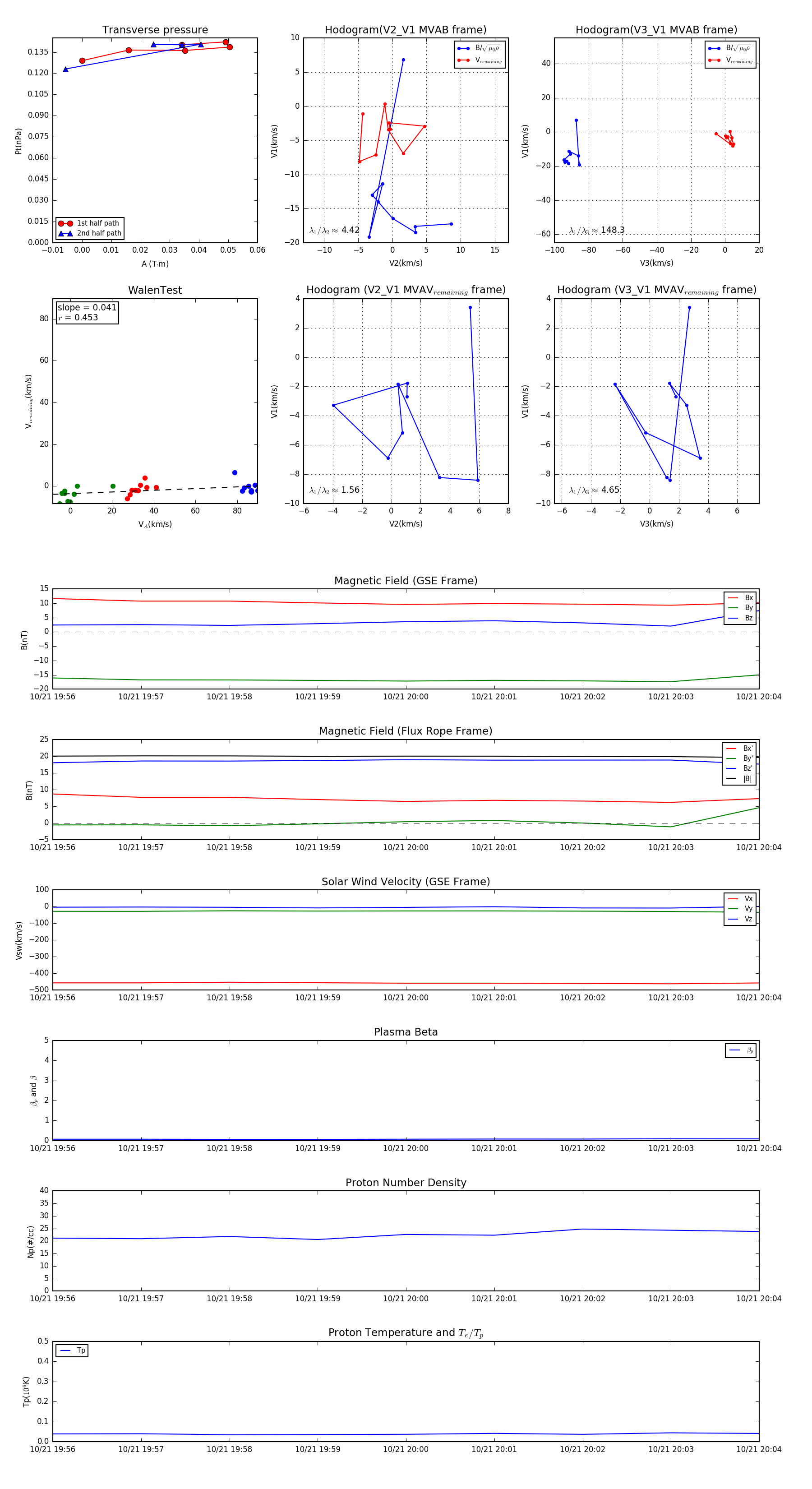Click the "Magnetic Field (GSE Frame)" title
The width and height of the screenshot is (812, 1489).
click(x=406, y=581)
